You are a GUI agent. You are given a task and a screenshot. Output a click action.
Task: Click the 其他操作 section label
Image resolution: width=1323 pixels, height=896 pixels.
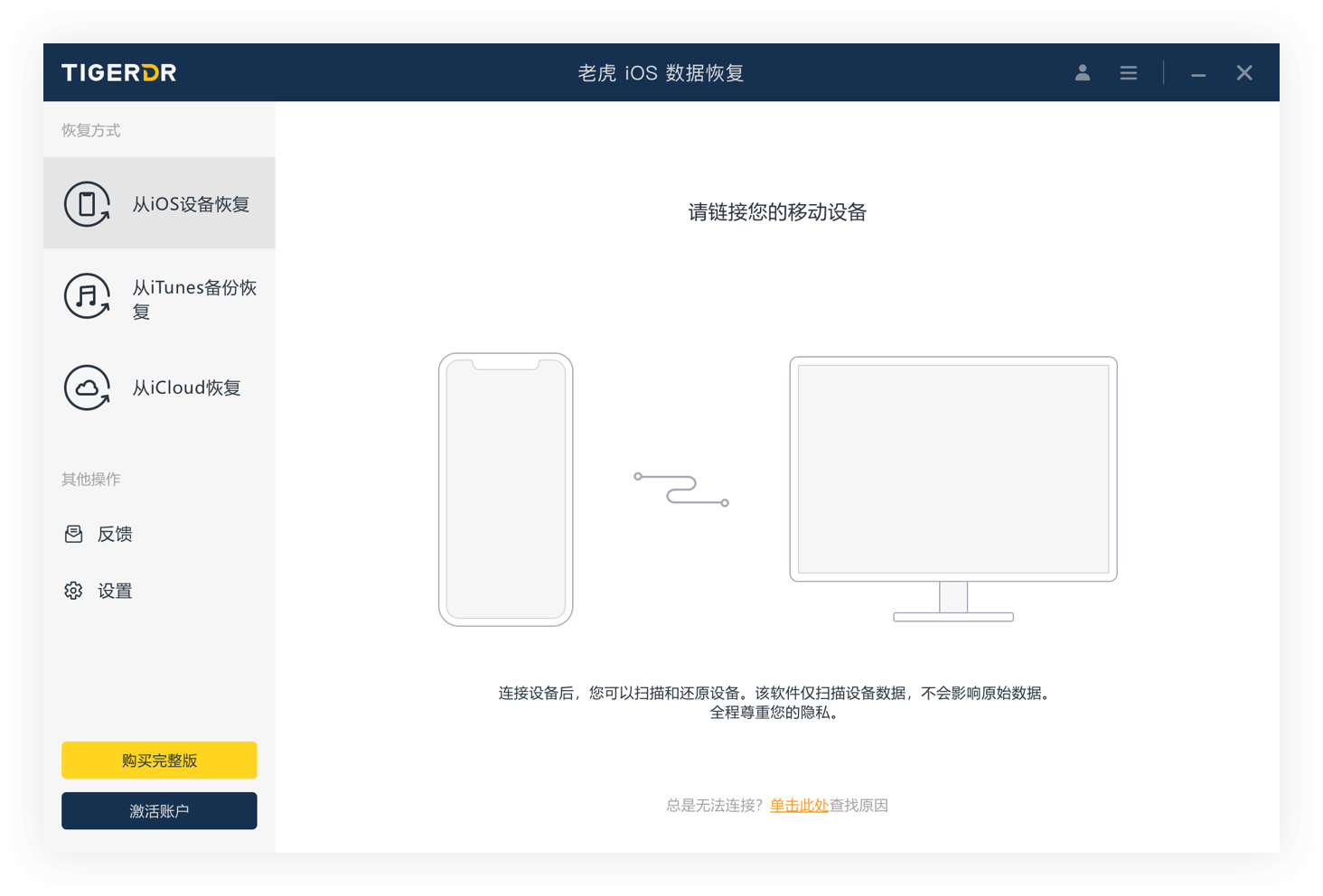[x=91, y=480]
